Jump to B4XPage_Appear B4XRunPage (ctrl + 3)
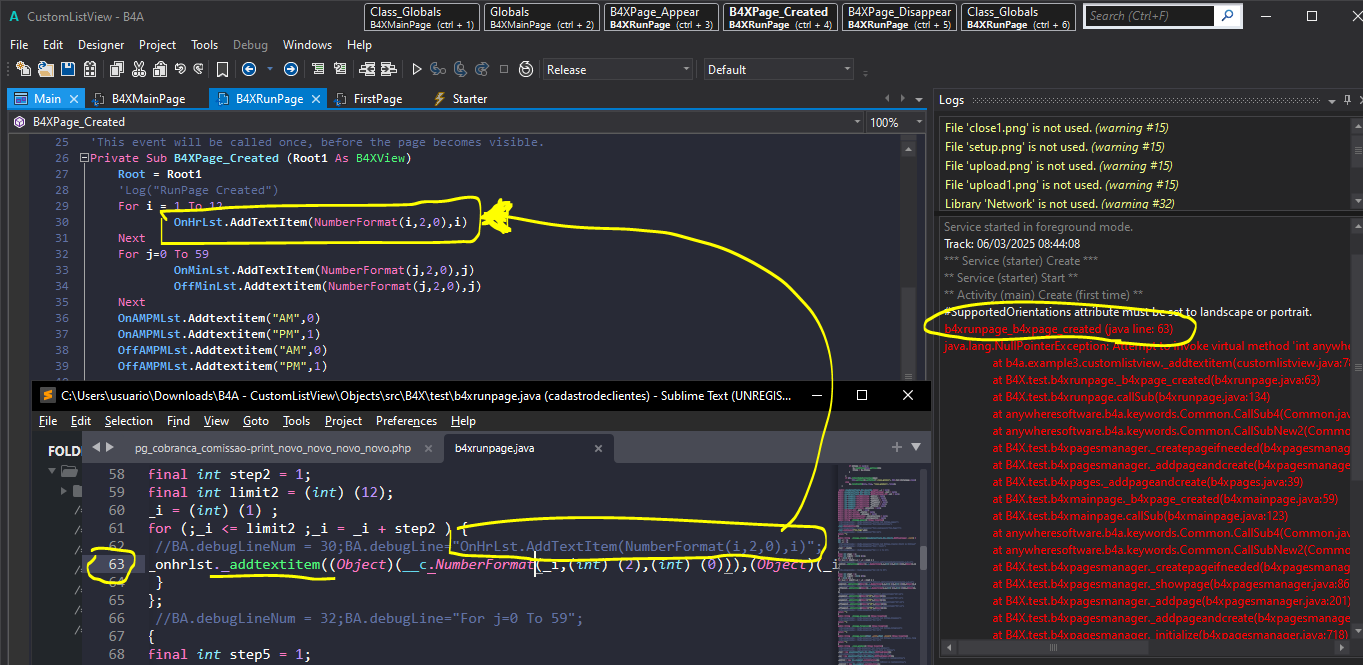1363x665 pixels. click(661, 17)
